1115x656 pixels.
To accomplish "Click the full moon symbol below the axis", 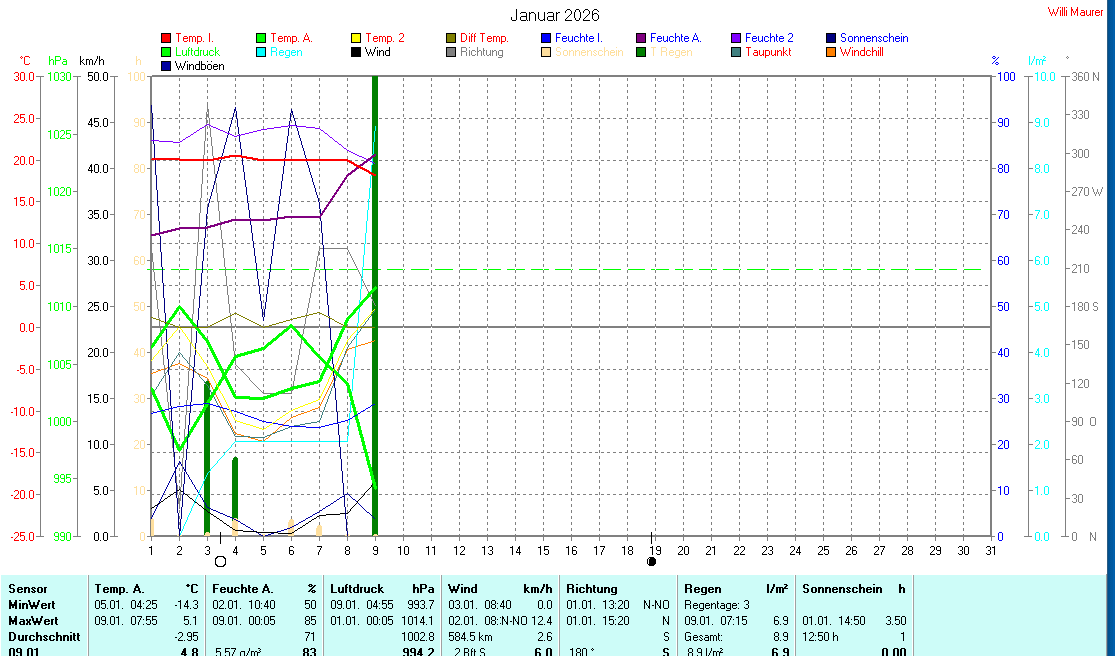I will coord(221,561).
